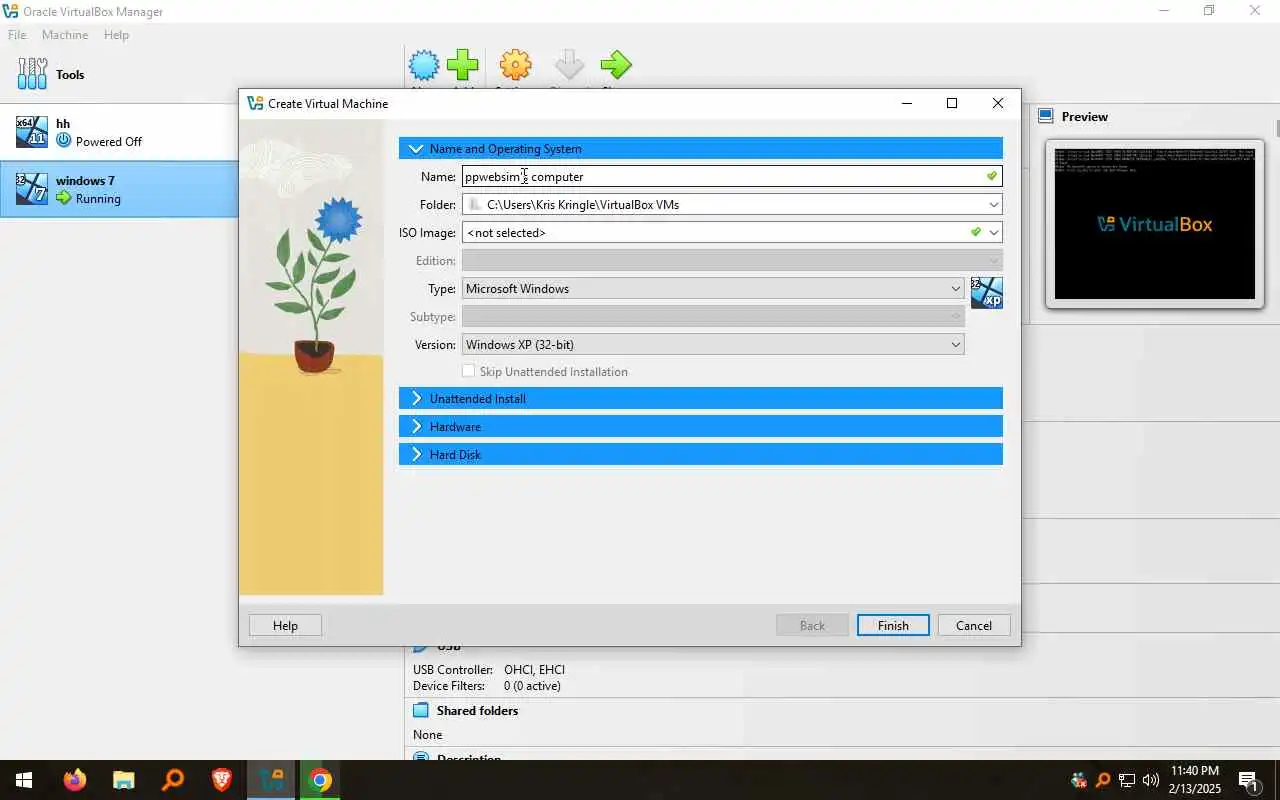Minimize the Create Virtual Machine dialog
Viewport: 1280px width, 800px height.
tap(907, 103)
